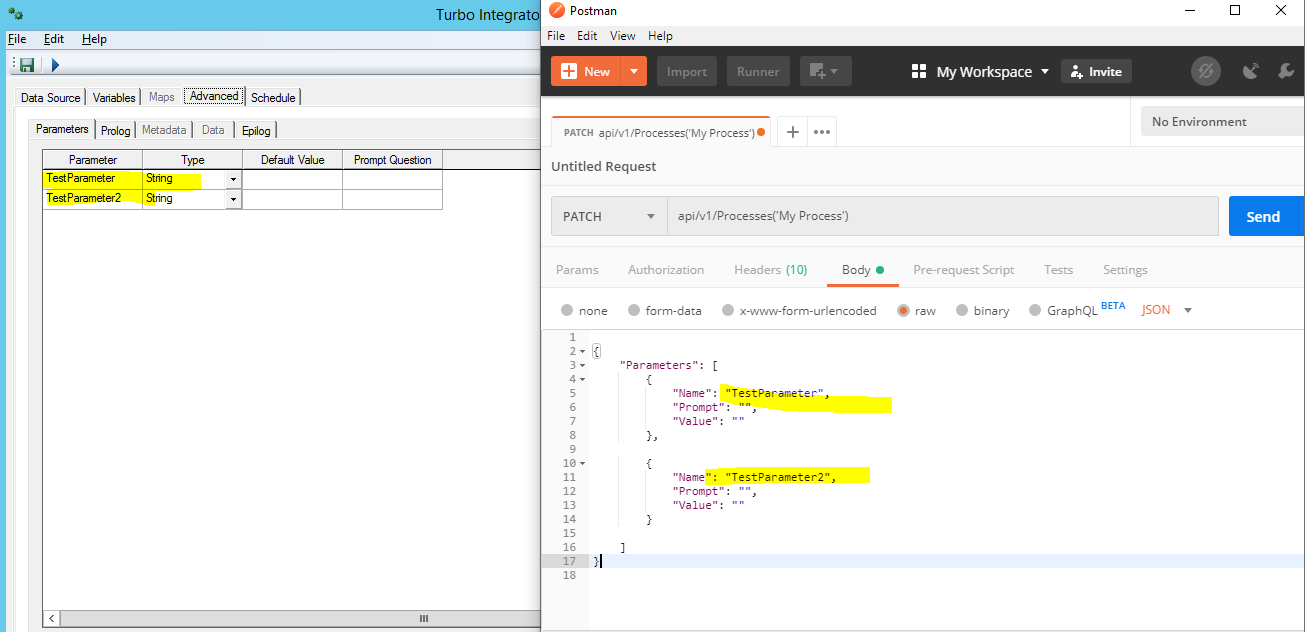Click the invite person icon in Postman
This screenshot has height=632, width=1305.
(1076, 72)
